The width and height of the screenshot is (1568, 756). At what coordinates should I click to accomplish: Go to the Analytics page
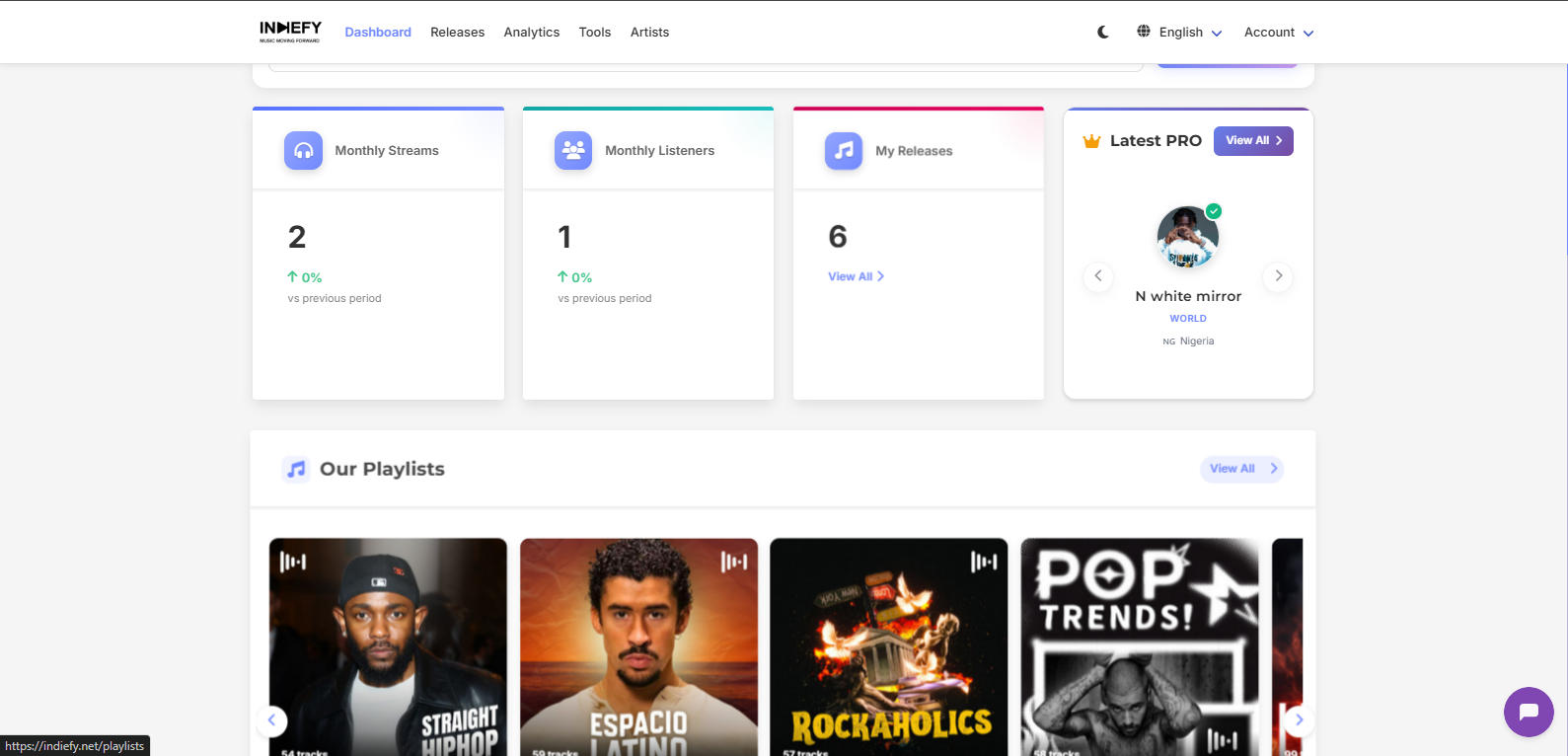click(x=531, y=33)
